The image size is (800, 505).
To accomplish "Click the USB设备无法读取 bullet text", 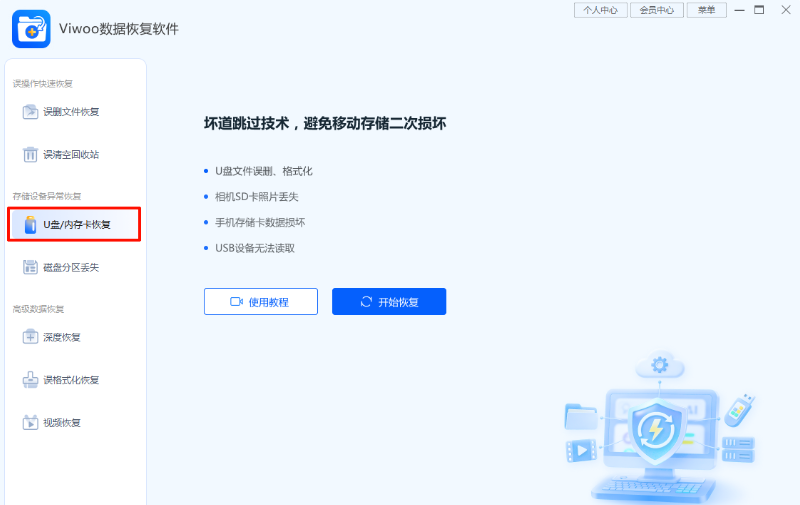I will click(x=255, y=248).
